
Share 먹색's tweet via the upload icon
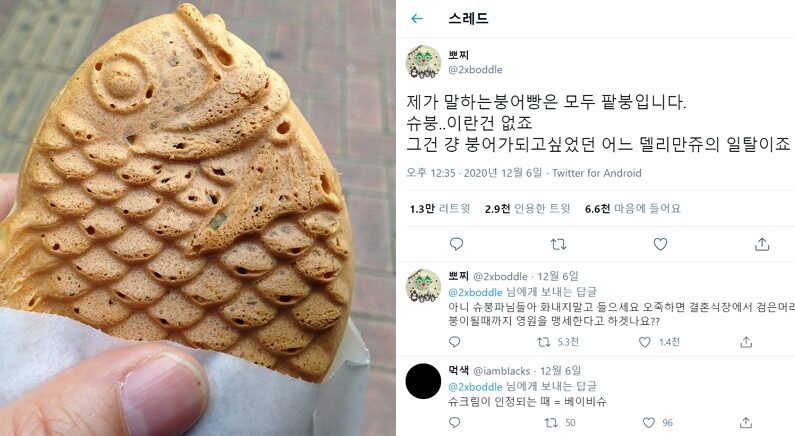click(746, 422)
